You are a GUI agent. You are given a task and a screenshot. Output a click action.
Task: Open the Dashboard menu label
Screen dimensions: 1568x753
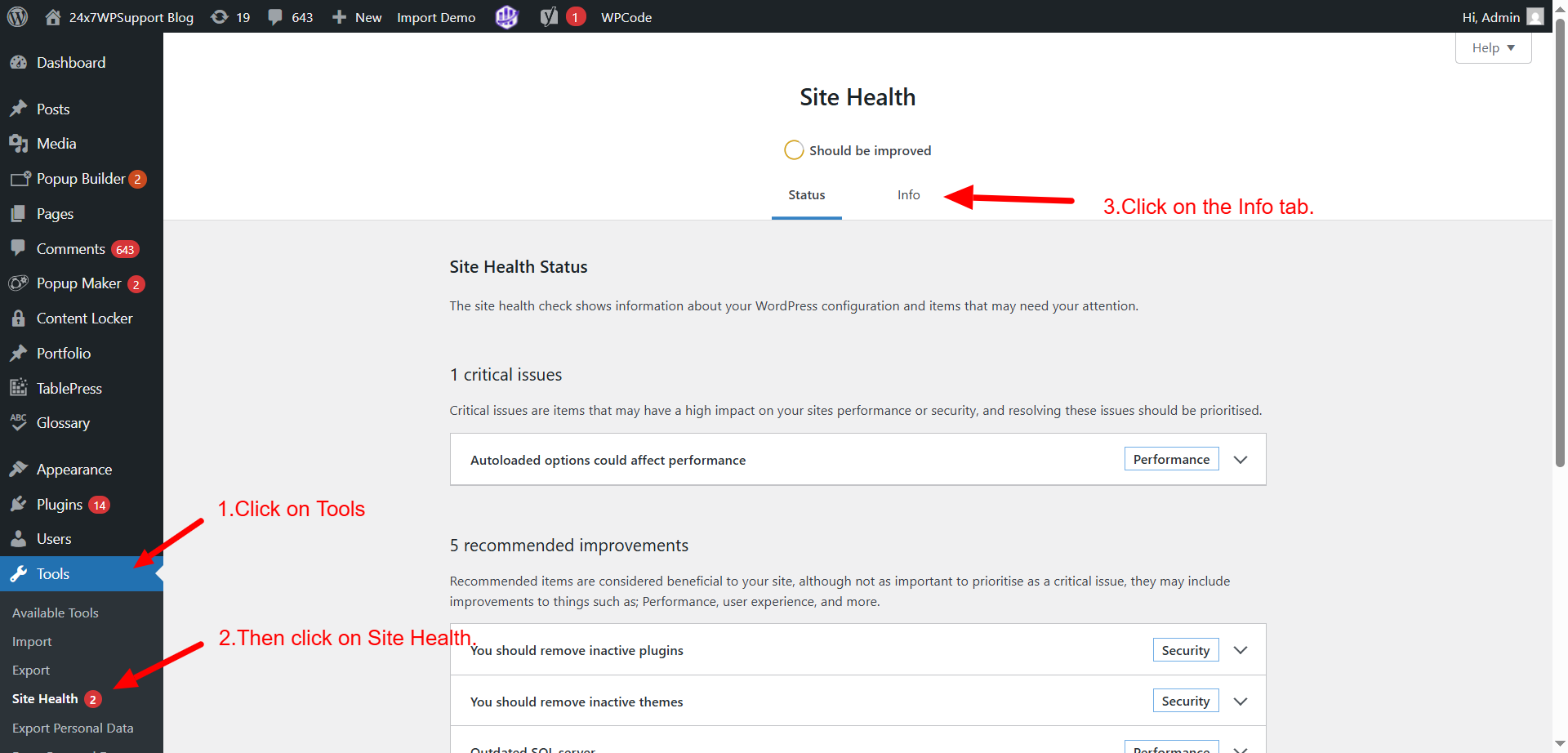pos(71,63)
